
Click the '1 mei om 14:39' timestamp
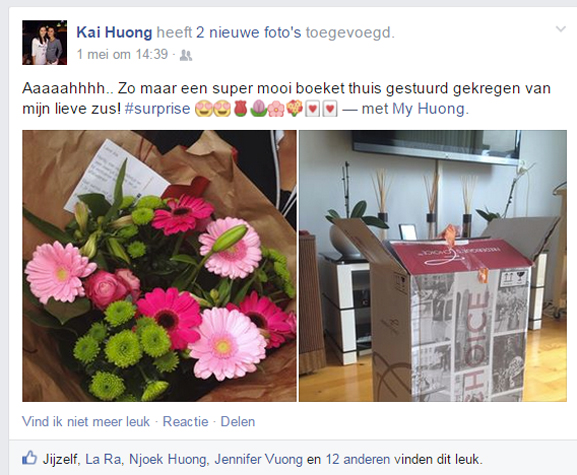(x=122, y=54)
